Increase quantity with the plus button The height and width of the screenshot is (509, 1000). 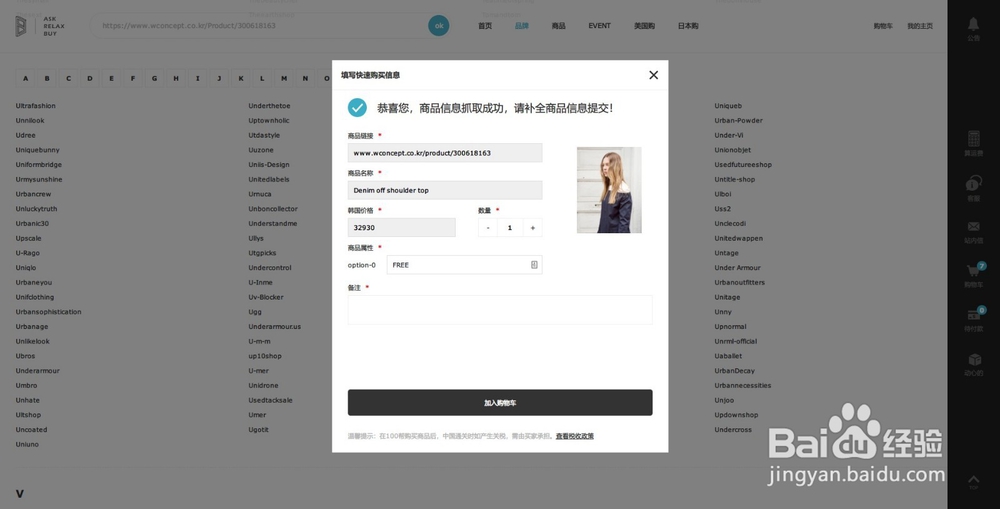[533, 228]
